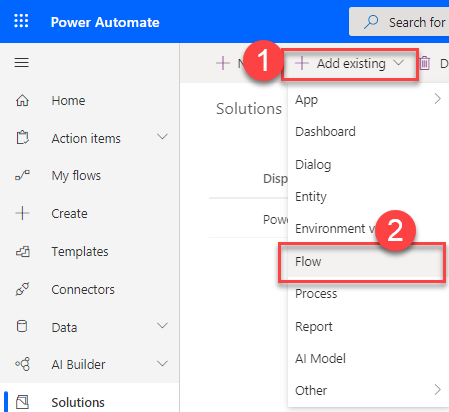Screen dimensions: 449x412
Task: Expand the AI Builder chevron
Action: (x=162, y=363)
